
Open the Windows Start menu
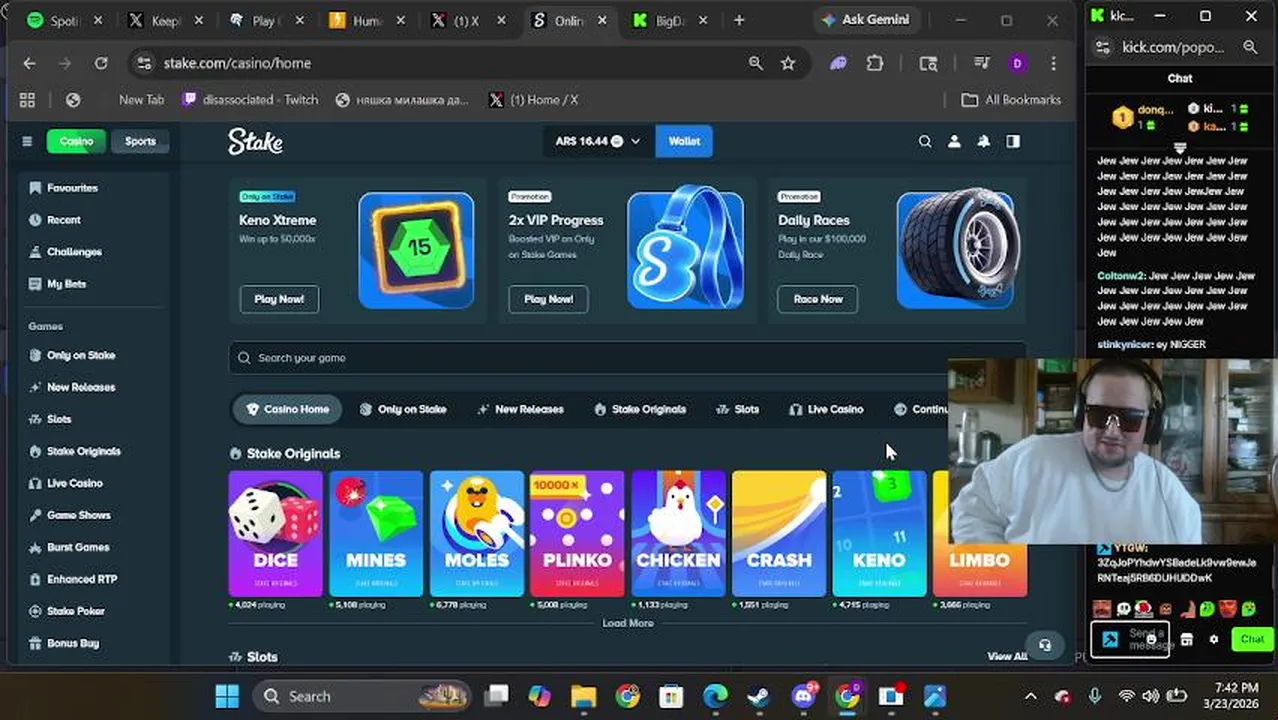(x=227, y=696)
